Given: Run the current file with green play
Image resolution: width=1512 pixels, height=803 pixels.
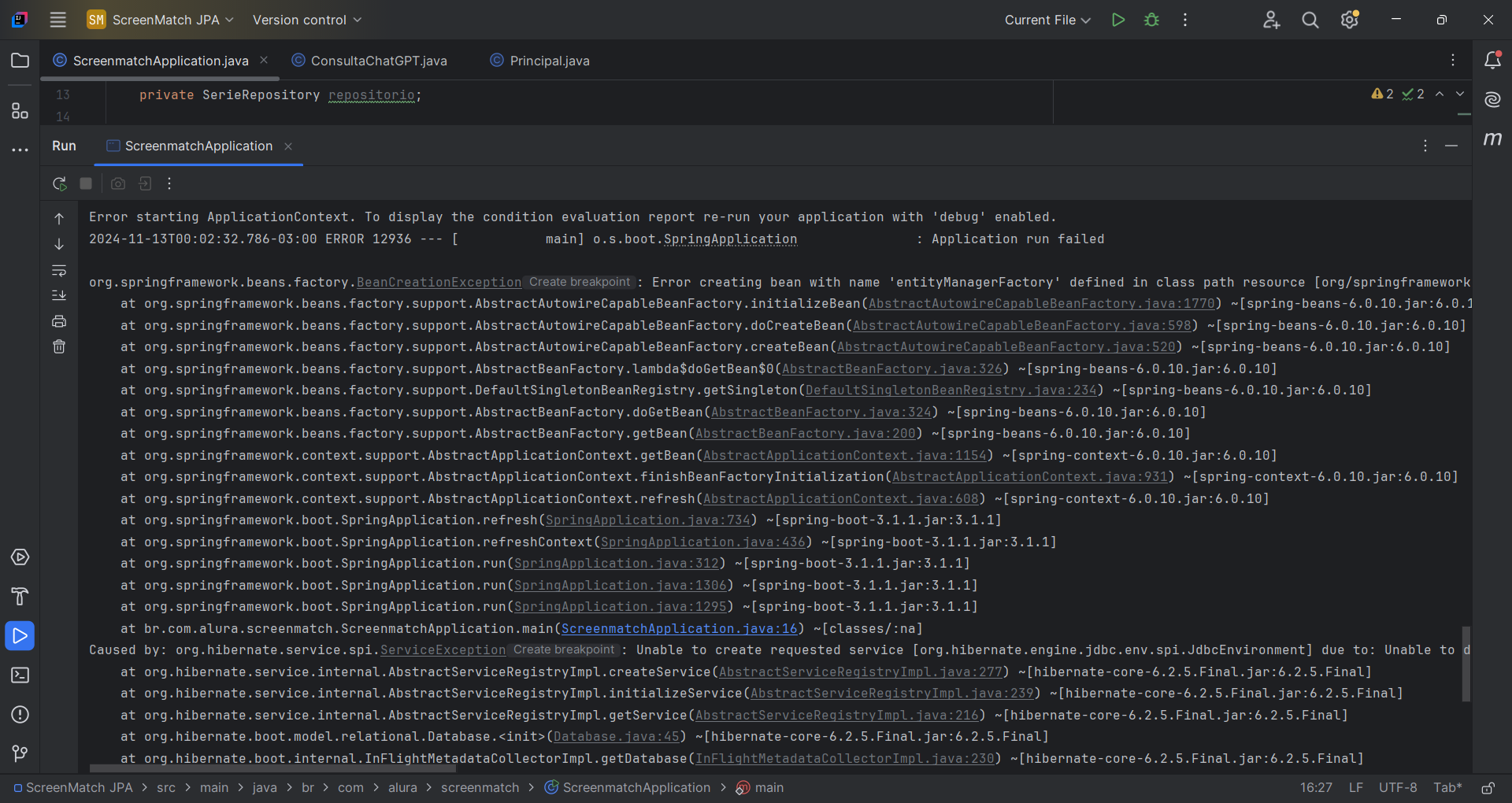Looking at the screenshot, I should [1117, 20].
